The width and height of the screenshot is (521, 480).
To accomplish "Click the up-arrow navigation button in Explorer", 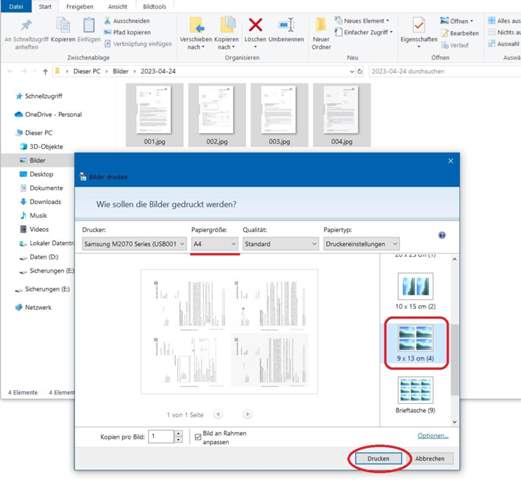I will pos(45,71).
